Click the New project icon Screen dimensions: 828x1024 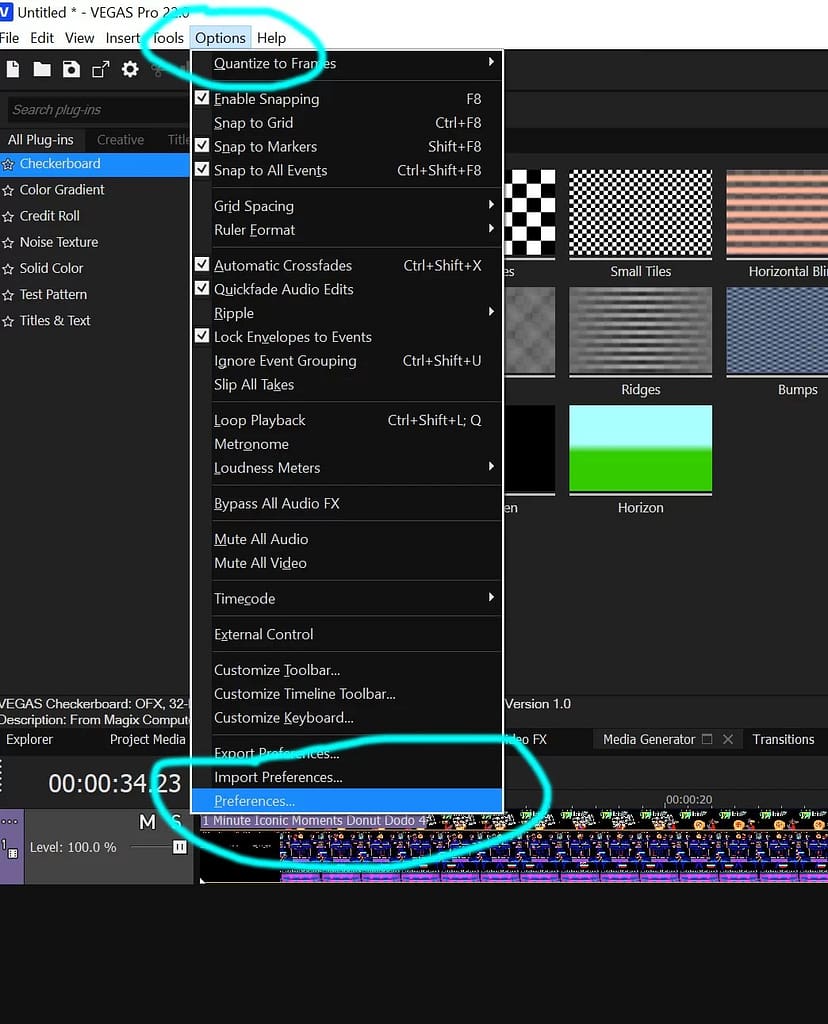[x=12, y=69]
